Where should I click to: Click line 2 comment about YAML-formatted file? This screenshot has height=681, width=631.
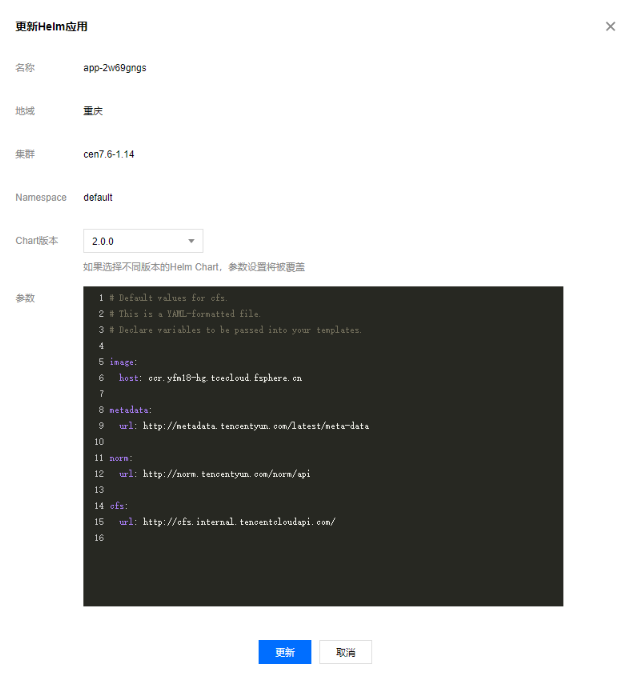tap(185, 314)
